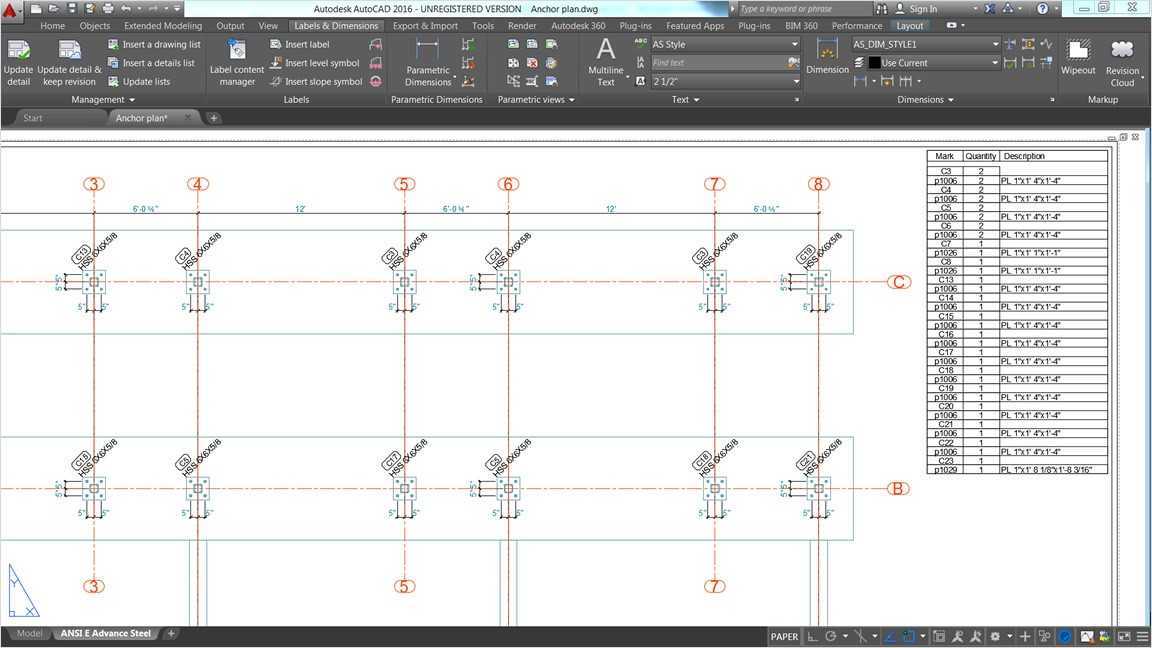Toggle 2D object snap in status bar
The width and height of the screenshot is (1152, 648).
(909, 636)
